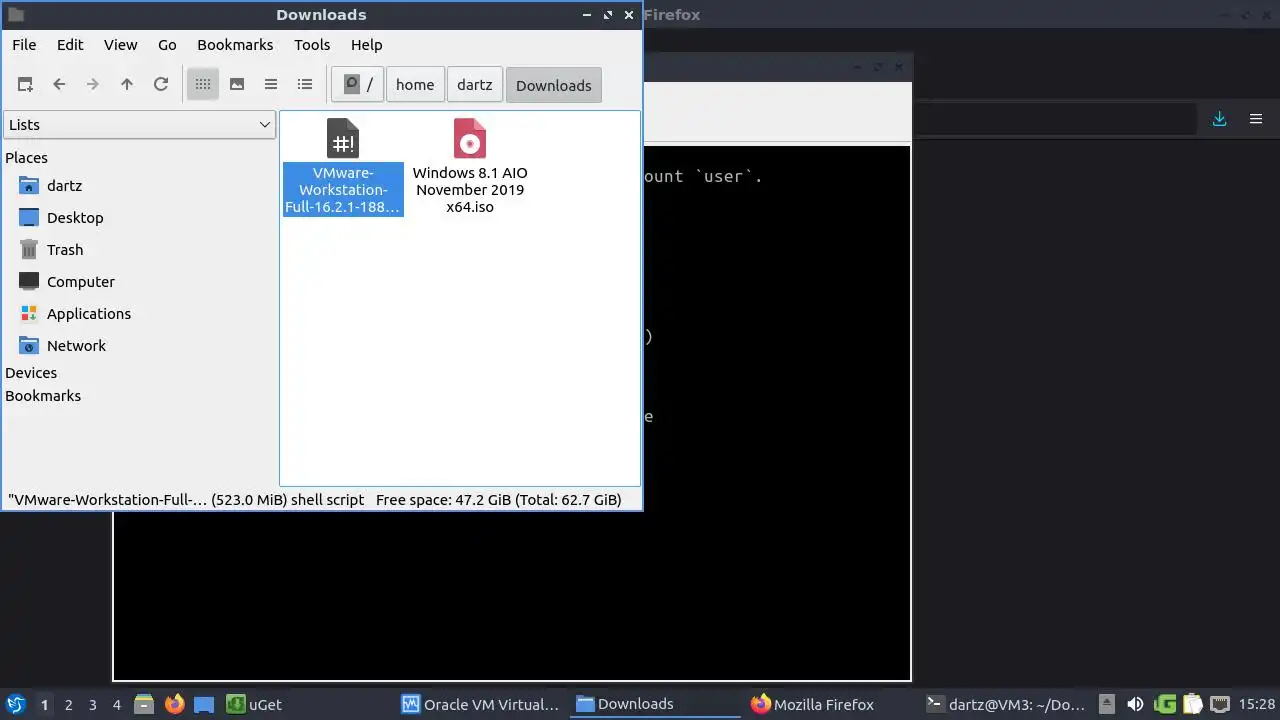Screen dimensions: 1280x720
Task: Switch to Mozilla Firefox taskbar entry
Action: (x=831, y=705)
